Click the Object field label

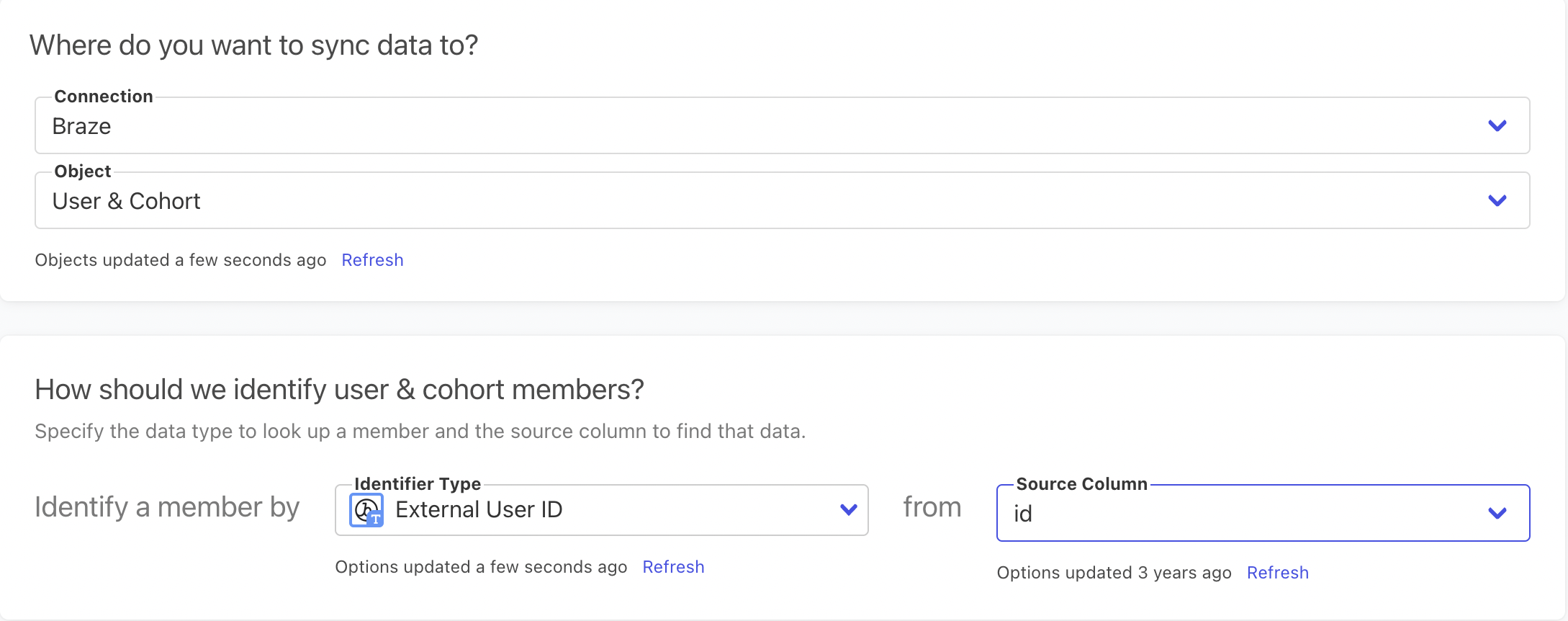(x=83, y=171)
